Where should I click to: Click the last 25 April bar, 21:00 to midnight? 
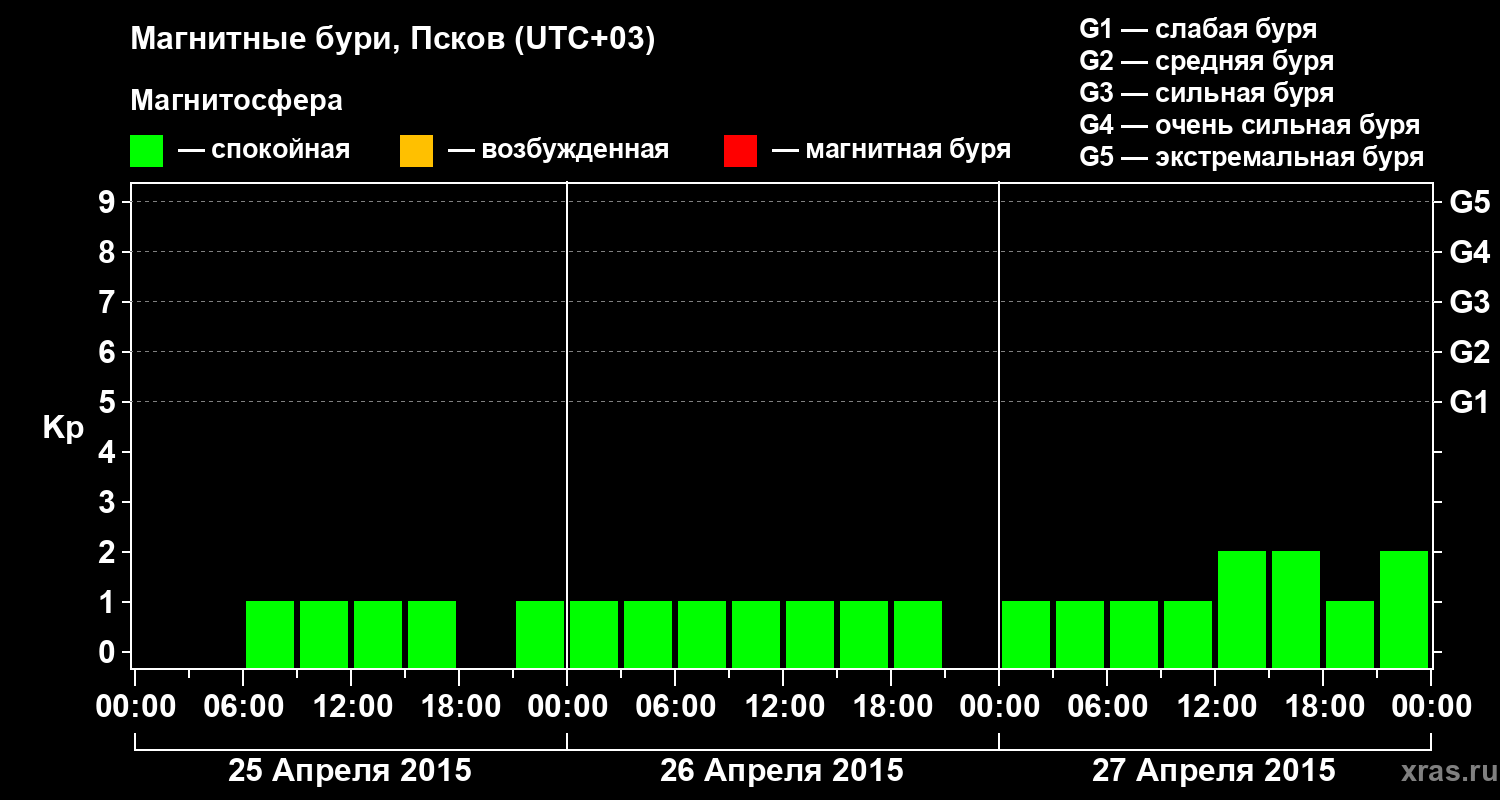coord(540,634)
